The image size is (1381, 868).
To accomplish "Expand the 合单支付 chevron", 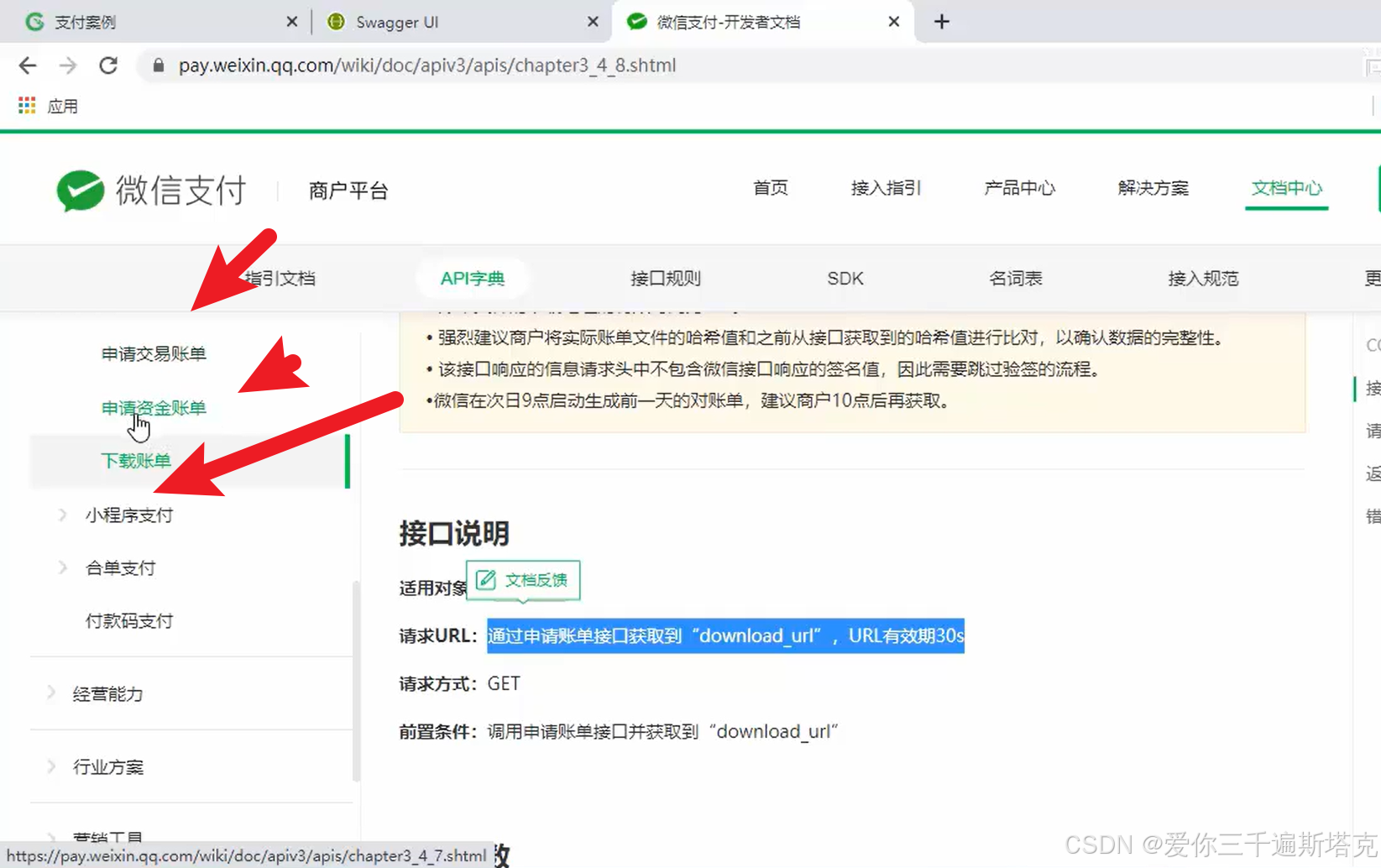I will point(62,567).
